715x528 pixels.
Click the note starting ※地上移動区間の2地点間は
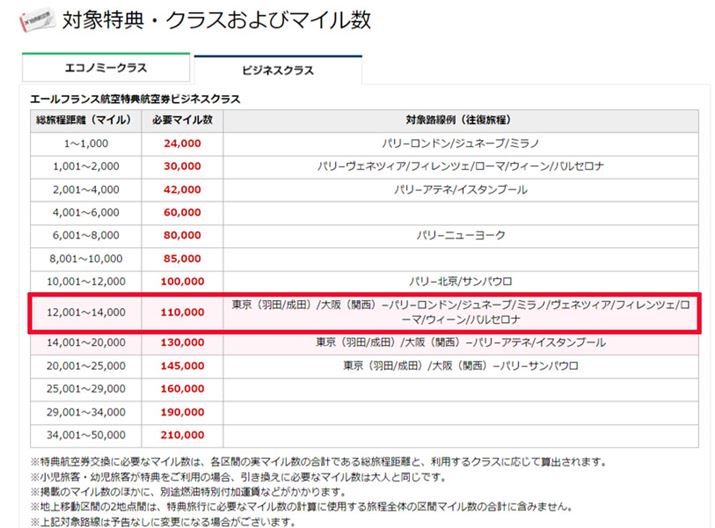[x=301, y=507]
